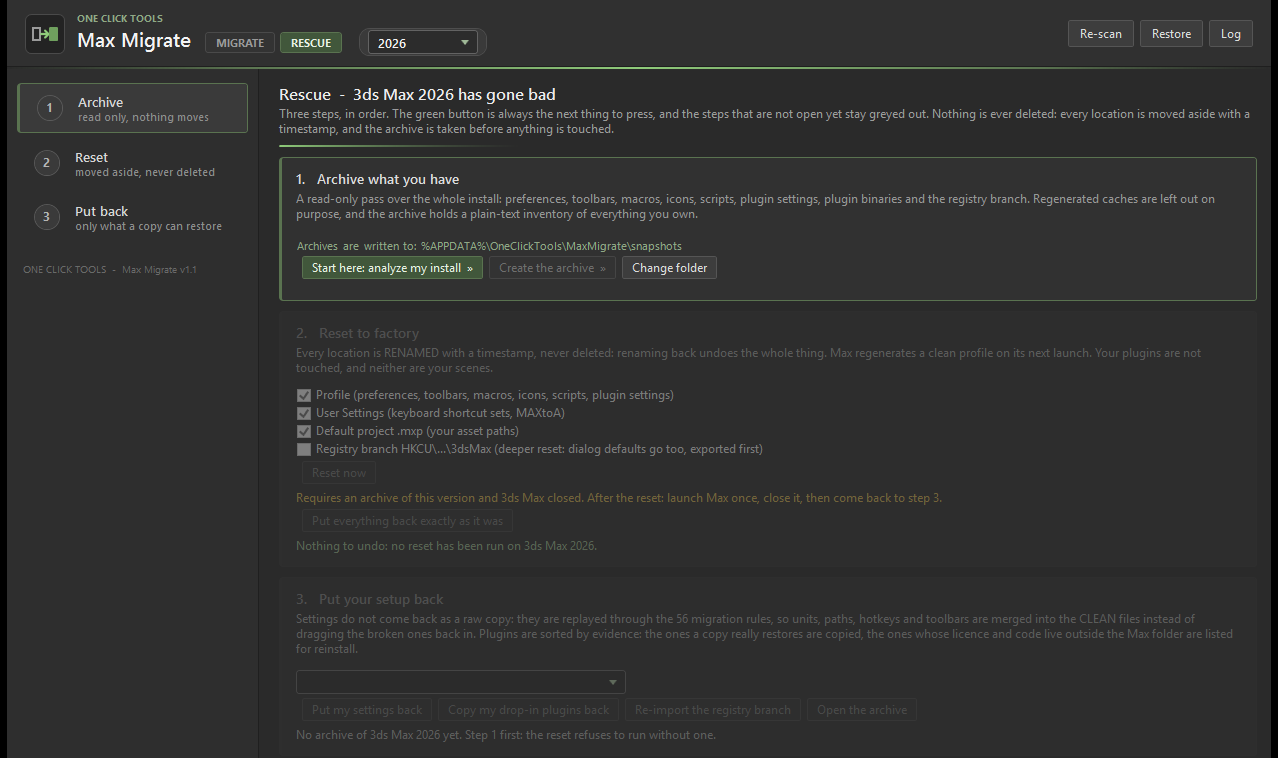Click the Restore button in header
Image resolution: width=1278 pixels, height=758 pixels.
[1171, 34]
